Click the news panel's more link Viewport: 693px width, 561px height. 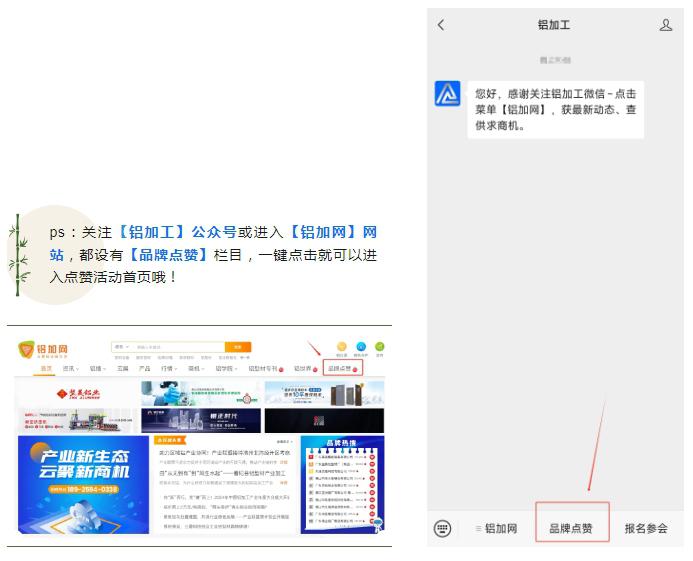(284, 441)
